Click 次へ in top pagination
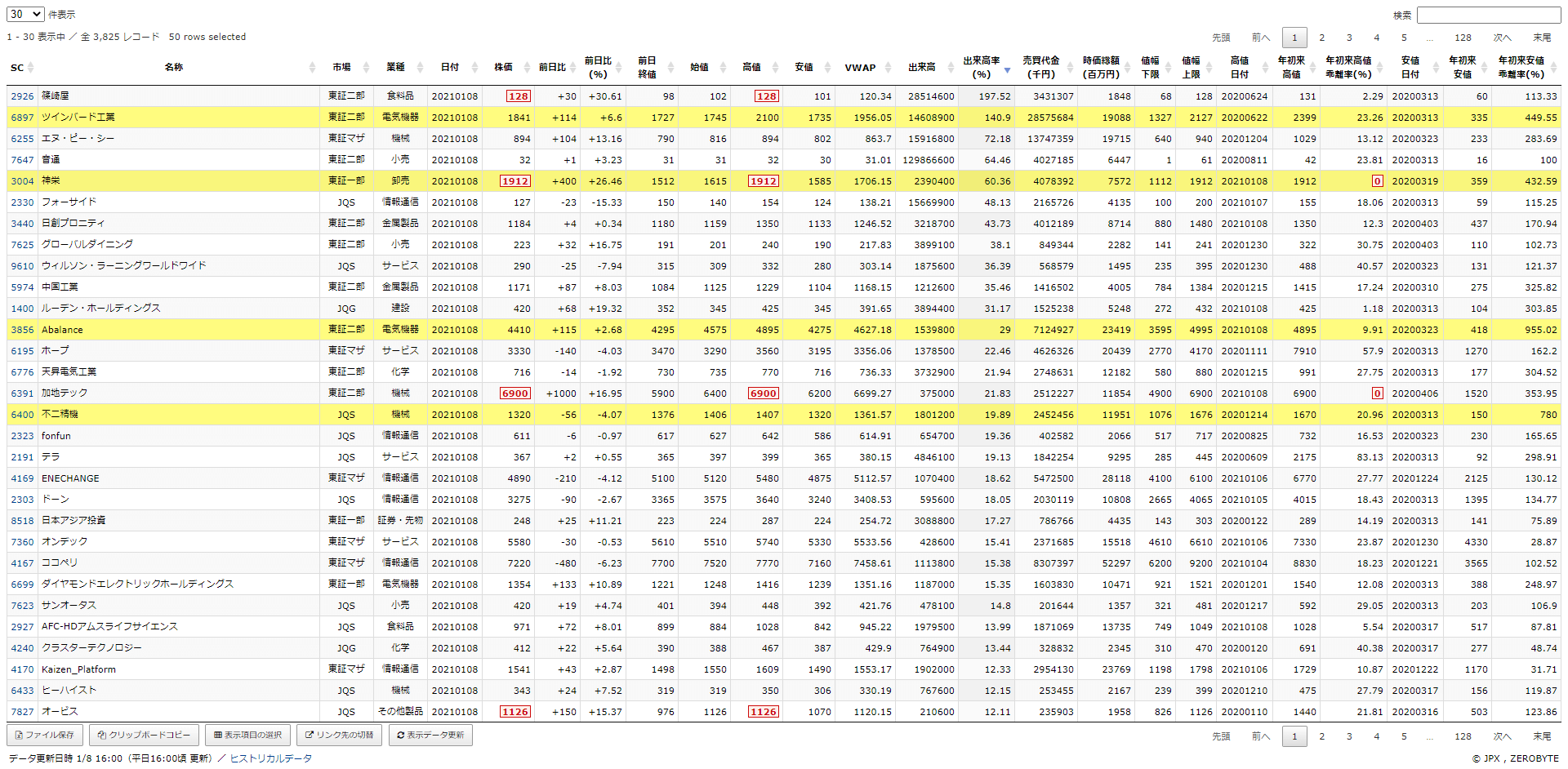The width and height of the screenshot is (1568, 769). [x=1503, y=38]
